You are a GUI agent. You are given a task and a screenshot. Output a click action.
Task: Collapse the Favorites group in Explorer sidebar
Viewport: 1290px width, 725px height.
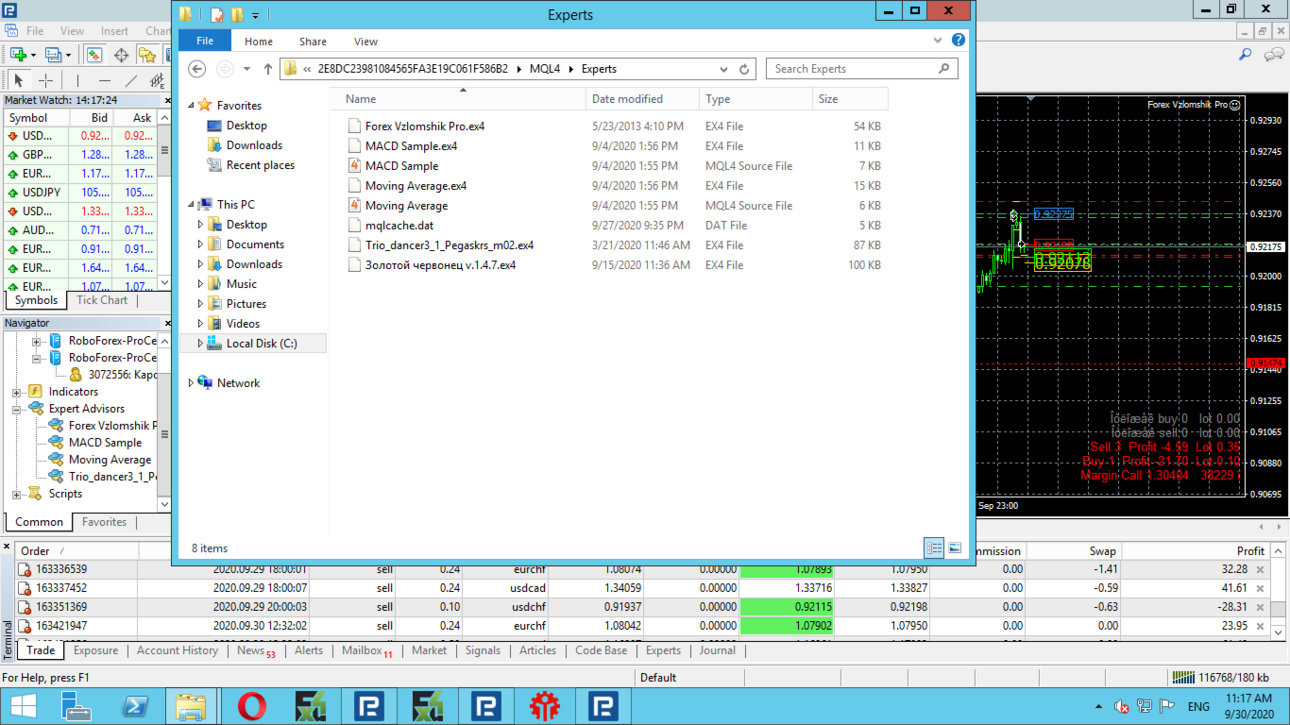click(191, 105)
